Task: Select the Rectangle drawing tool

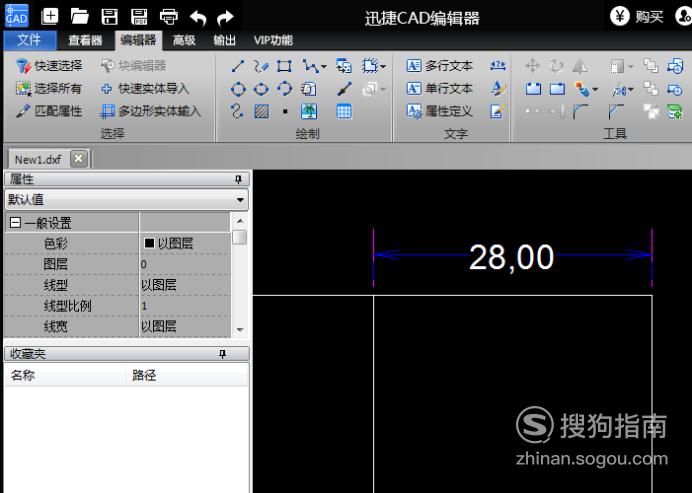Action: tap(284, 66)
